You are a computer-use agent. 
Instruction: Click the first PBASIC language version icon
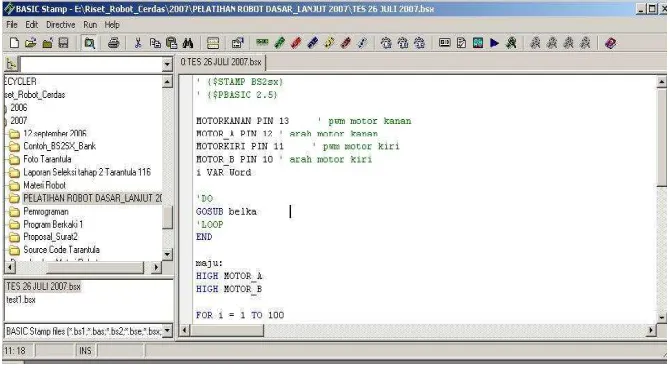[x=386, y=43]
